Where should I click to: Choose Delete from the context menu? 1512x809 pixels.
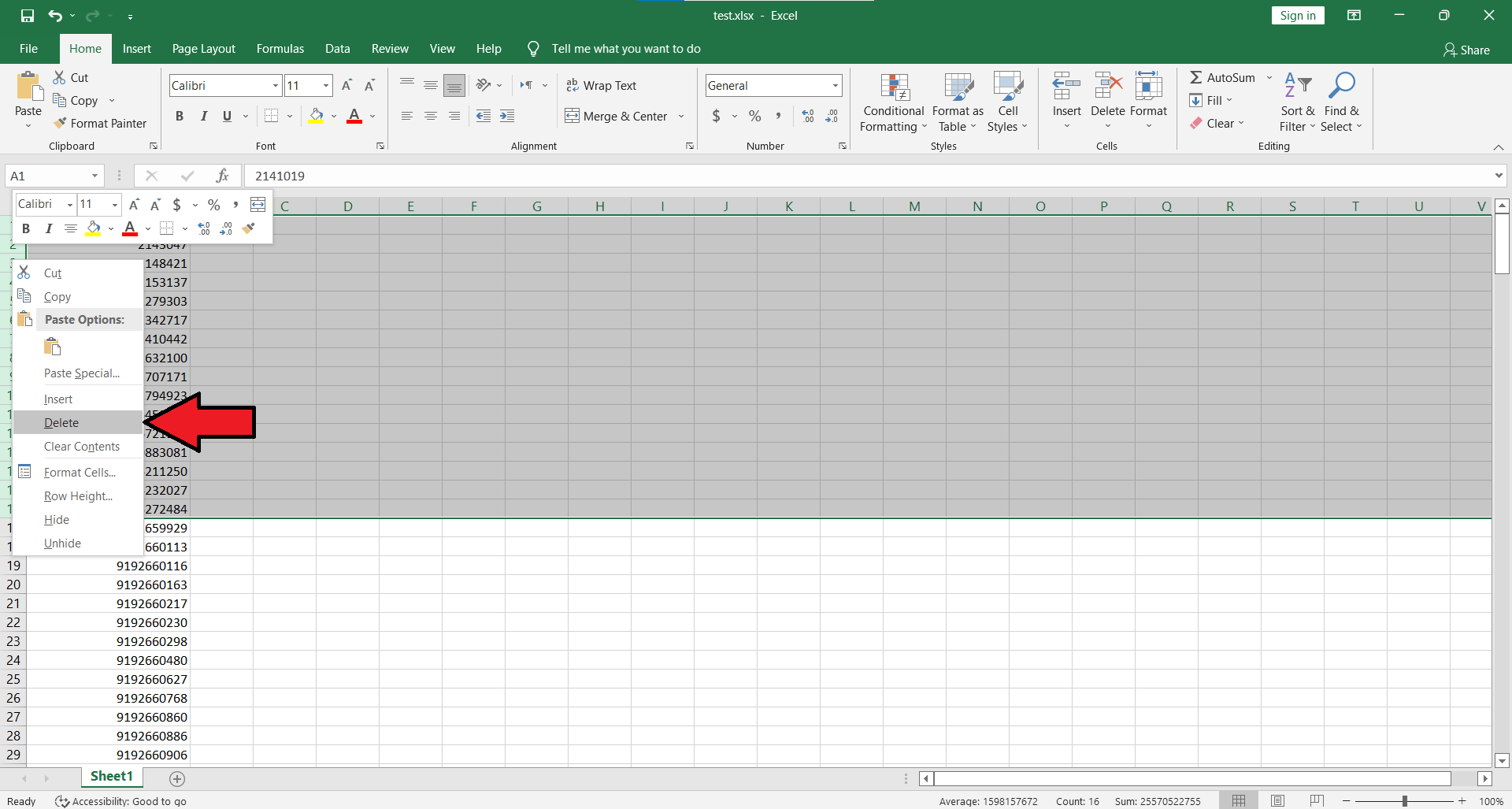[61, 423]
